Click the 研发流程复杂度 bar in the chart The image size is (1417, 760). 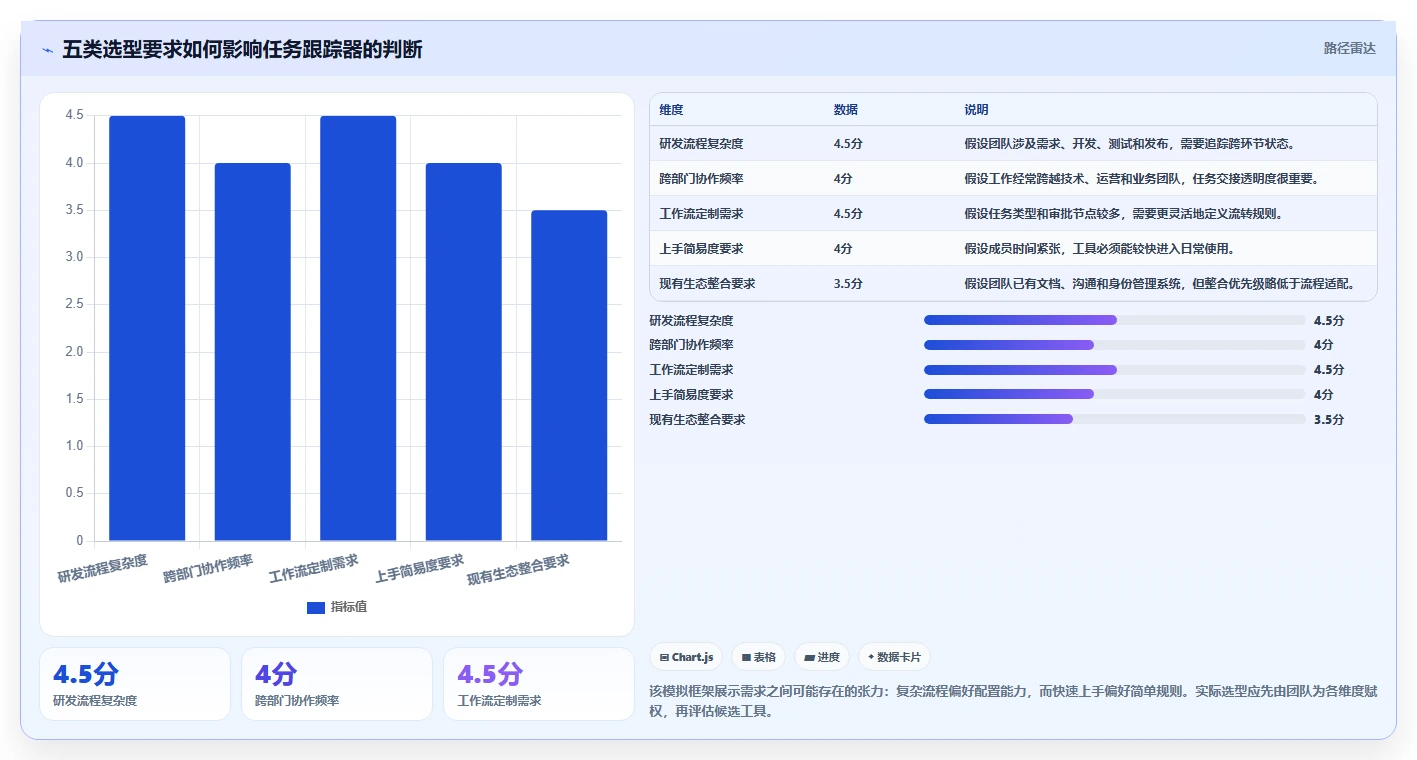pyautogui.click(x=147, y=328)
